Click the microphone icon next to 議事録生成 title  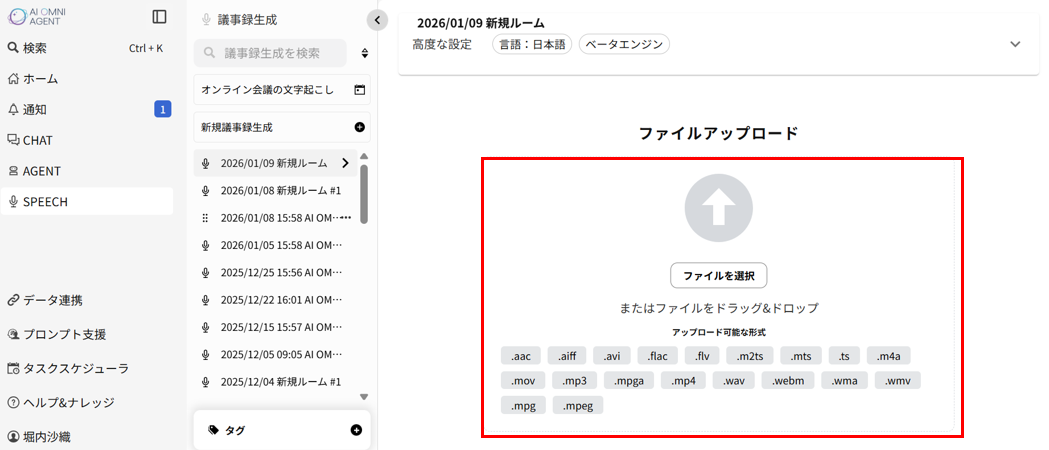click(206, 20)
